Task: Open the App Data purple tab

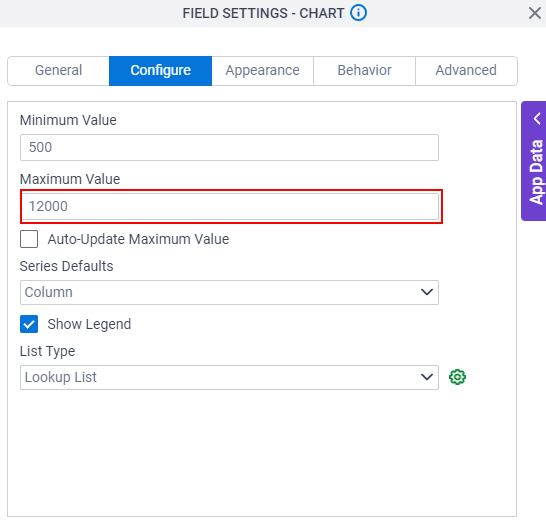Action: pyautogui.click(x=534, y=161)
